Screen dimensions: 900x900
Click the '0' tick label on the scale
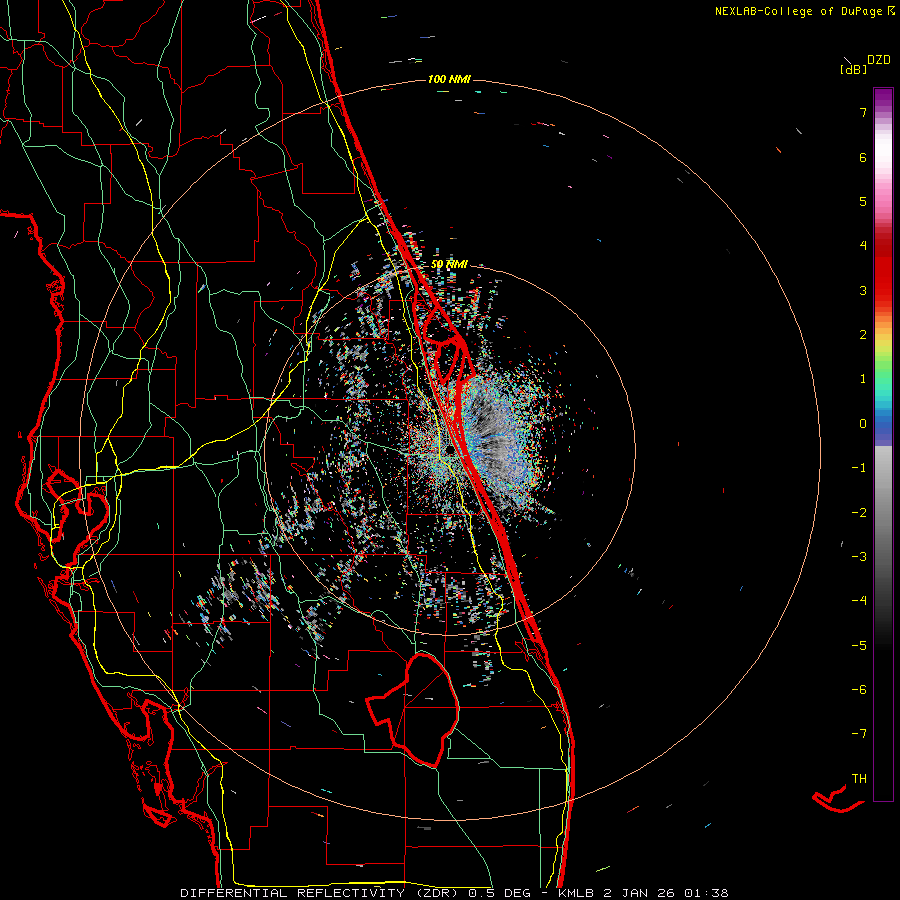tap(863, 424)
